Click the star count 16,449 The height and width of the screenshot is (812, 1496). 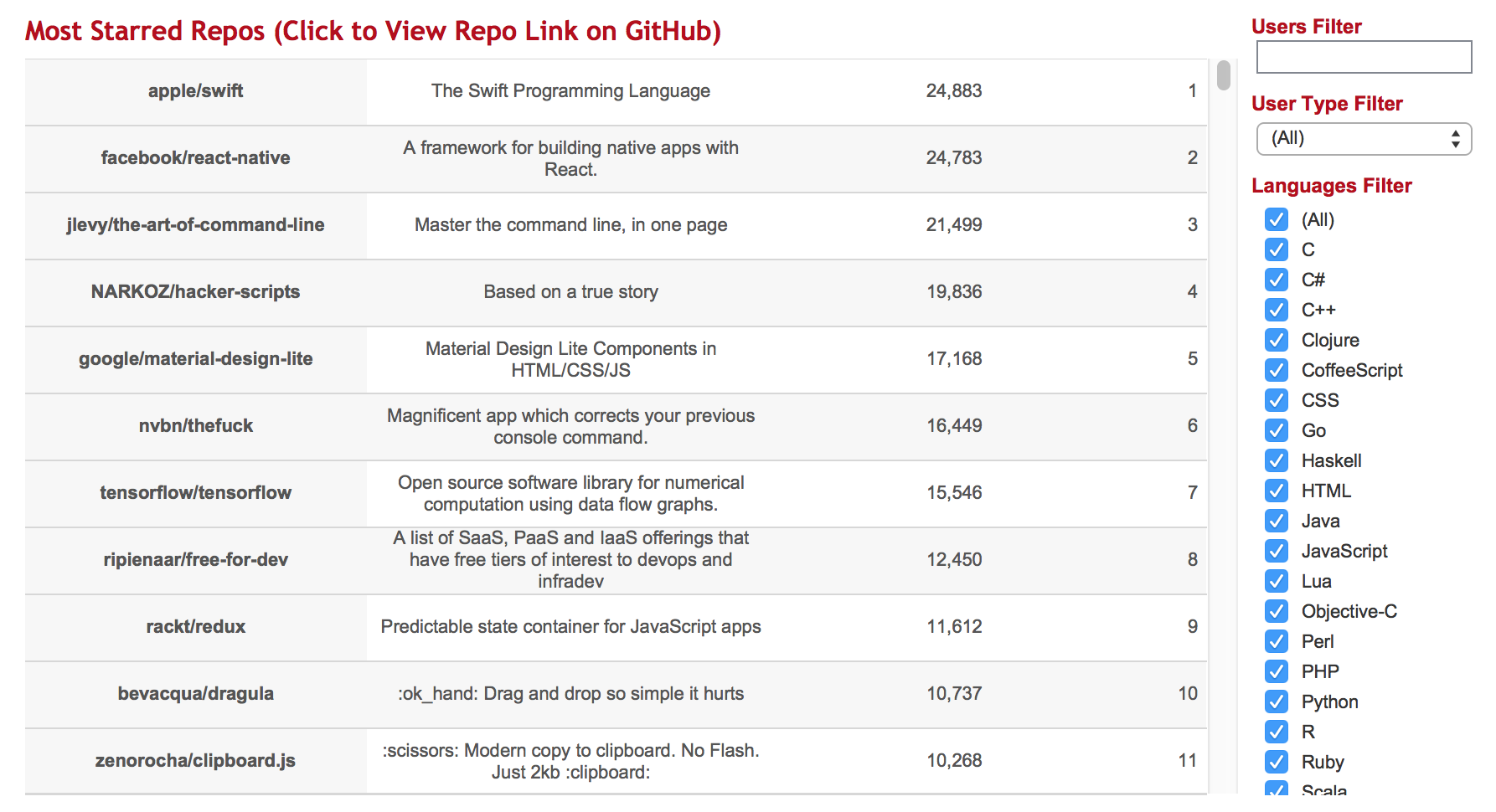[x=954, y=425]
